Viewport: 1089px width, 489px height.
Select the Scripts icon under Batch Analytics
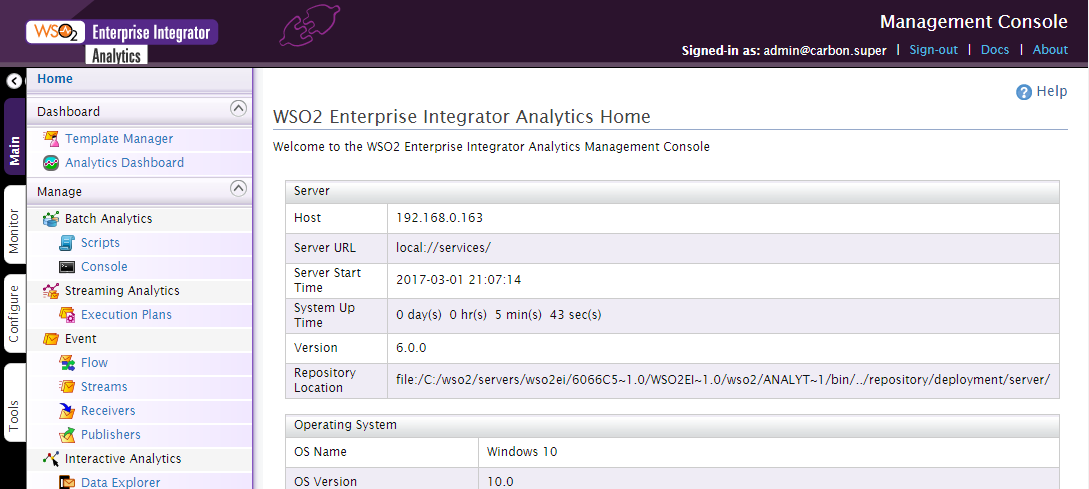[67, 242]
